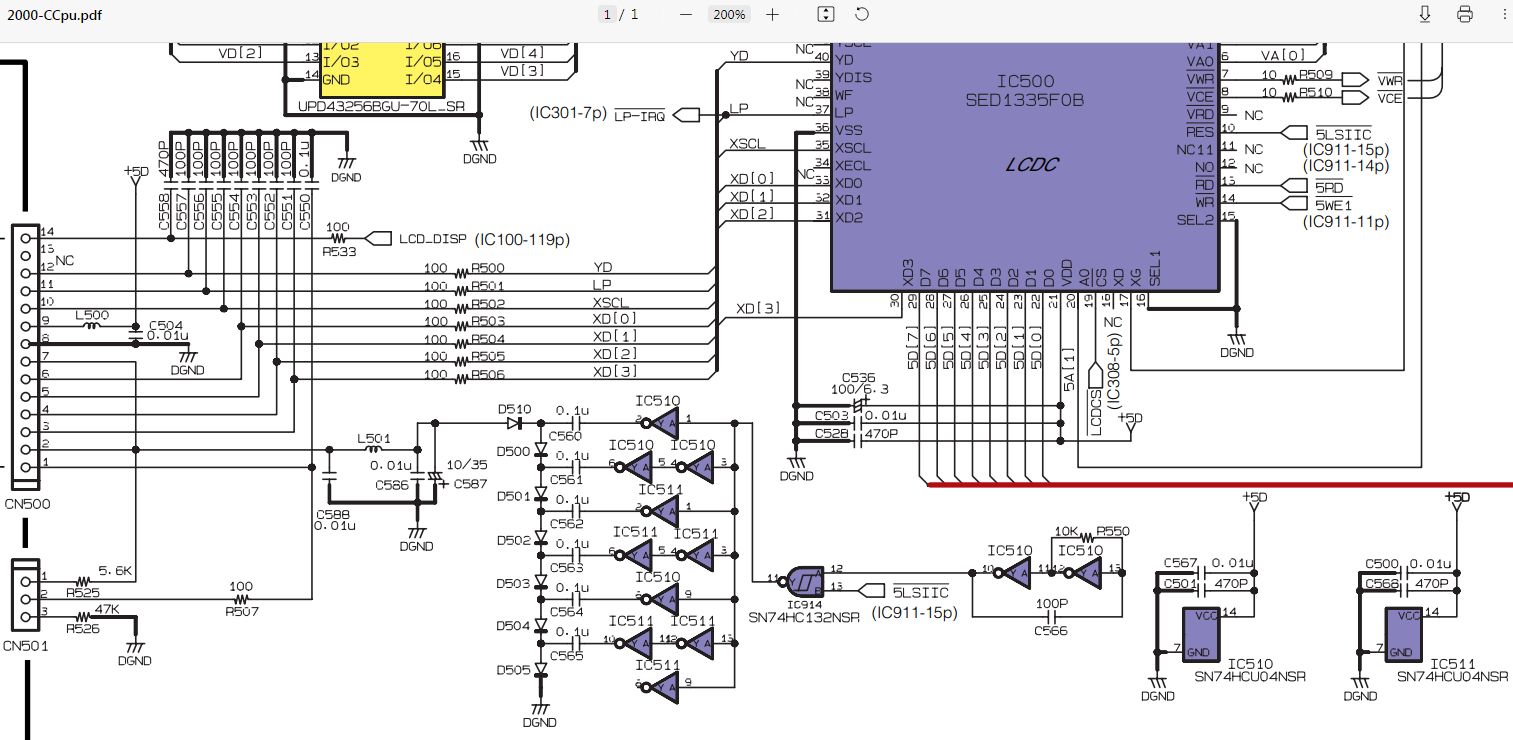Click the (IC301-7p) reference
The height and width of the screenshot is (740, 1513).
coord(568,114)
